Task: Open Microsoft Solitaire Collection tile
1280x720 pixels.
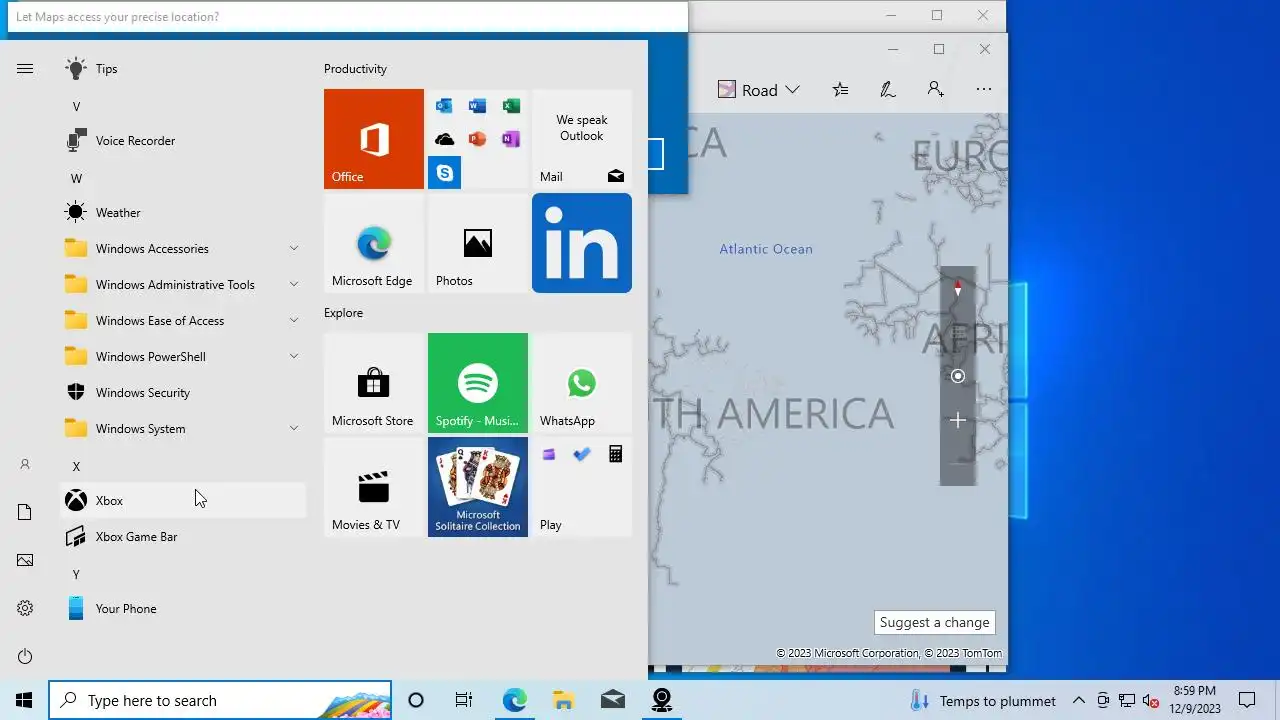Action: tap(478, 487)
